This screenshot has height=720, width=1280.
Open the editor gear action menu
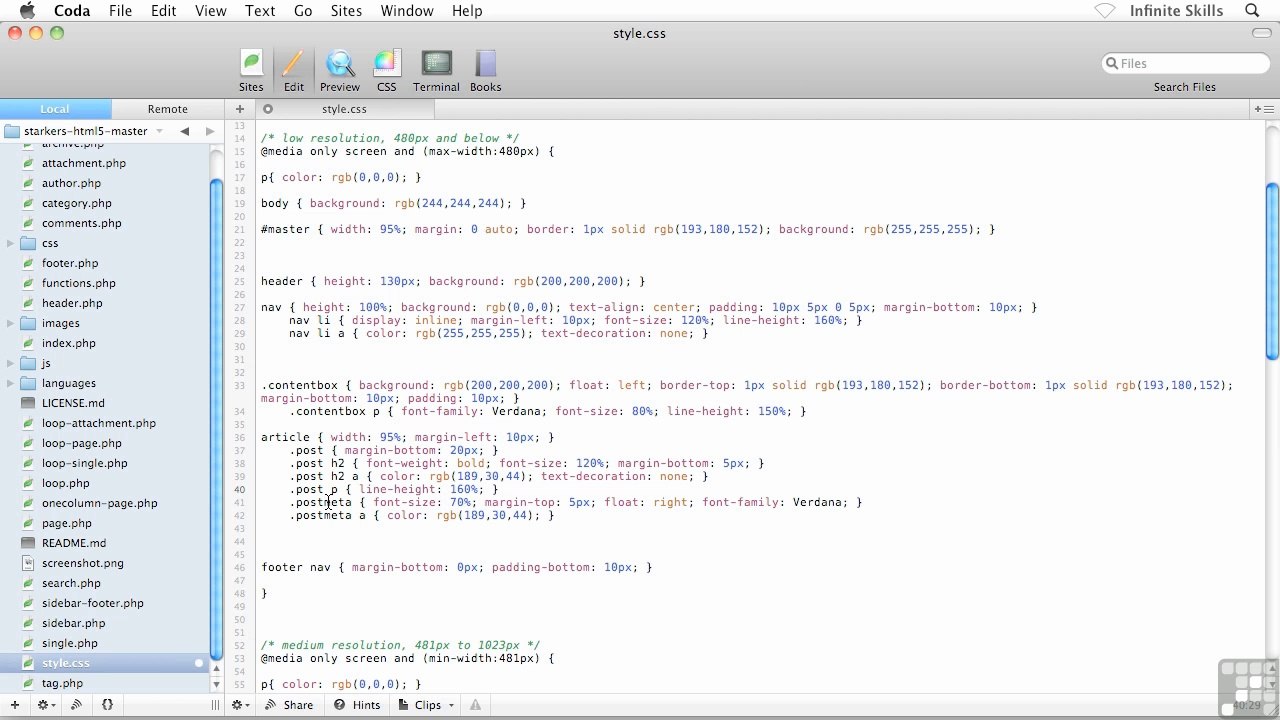point(240,705)
